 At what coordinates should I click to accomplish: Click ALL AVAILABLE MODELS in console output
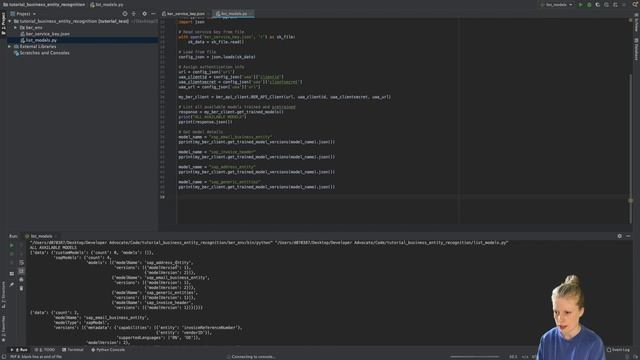click(53, 248)
